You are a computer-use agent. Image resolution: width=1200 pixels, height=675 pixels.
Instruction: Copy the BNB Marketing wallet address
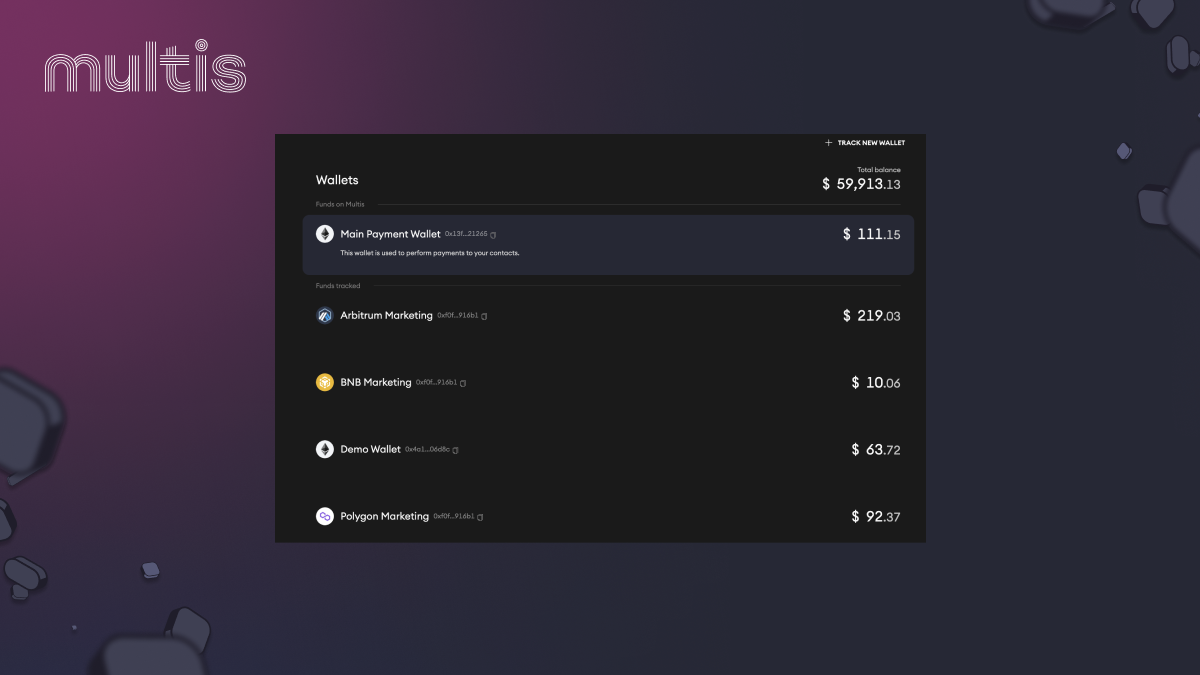tap(463, 383)
